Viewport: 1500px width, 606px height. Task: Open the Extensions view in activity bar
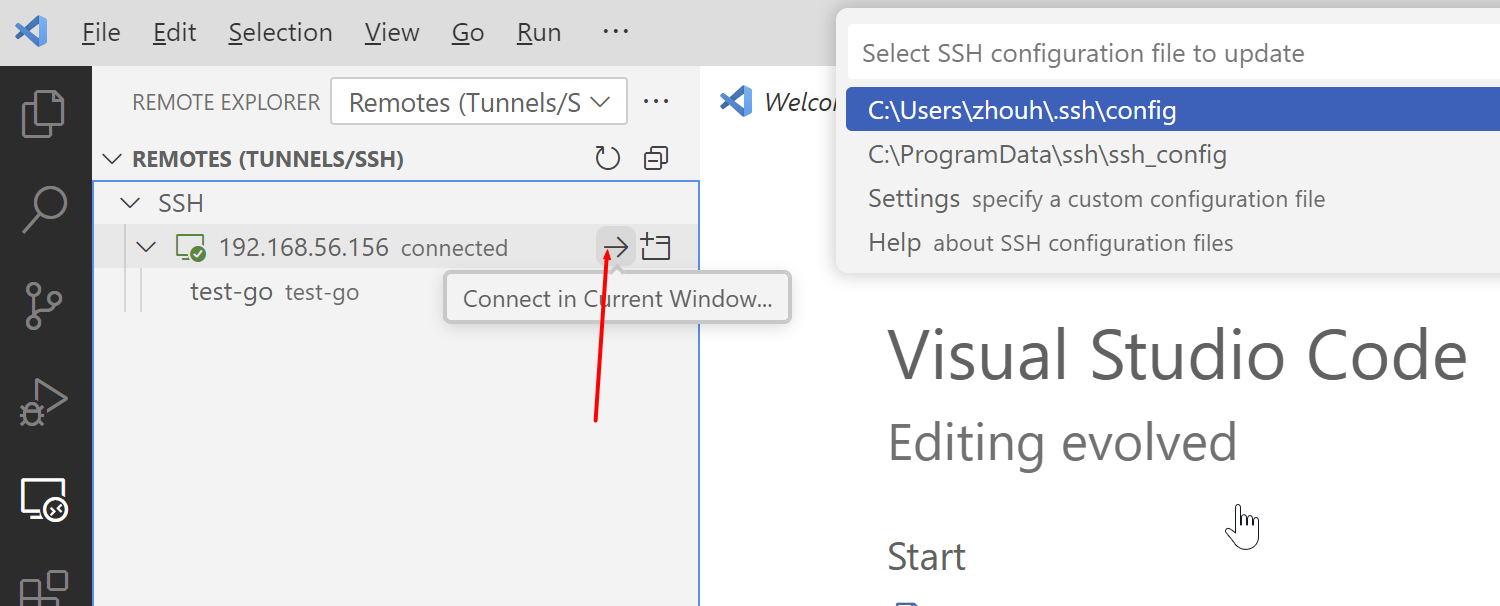point(44,588)
